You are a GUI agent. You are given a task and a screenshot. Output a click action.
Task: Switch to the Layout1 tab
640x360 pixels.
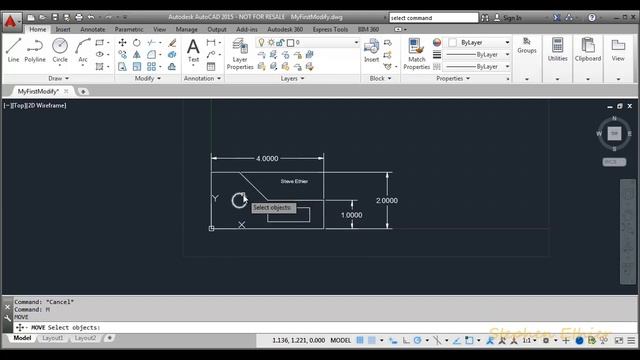(53, 338)
